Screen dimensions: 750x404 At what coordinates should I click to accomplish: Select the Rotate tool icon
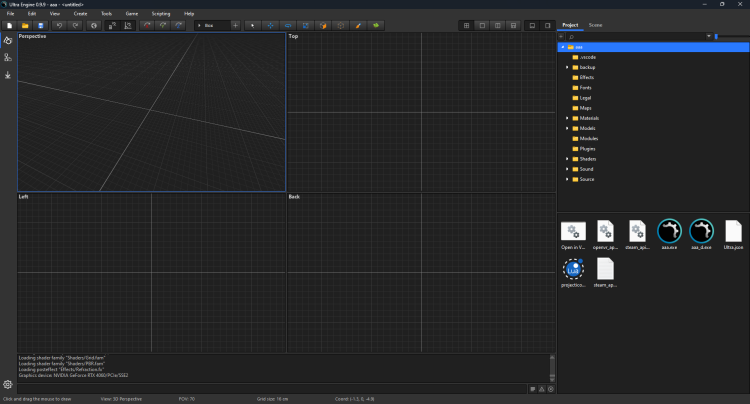288,25
